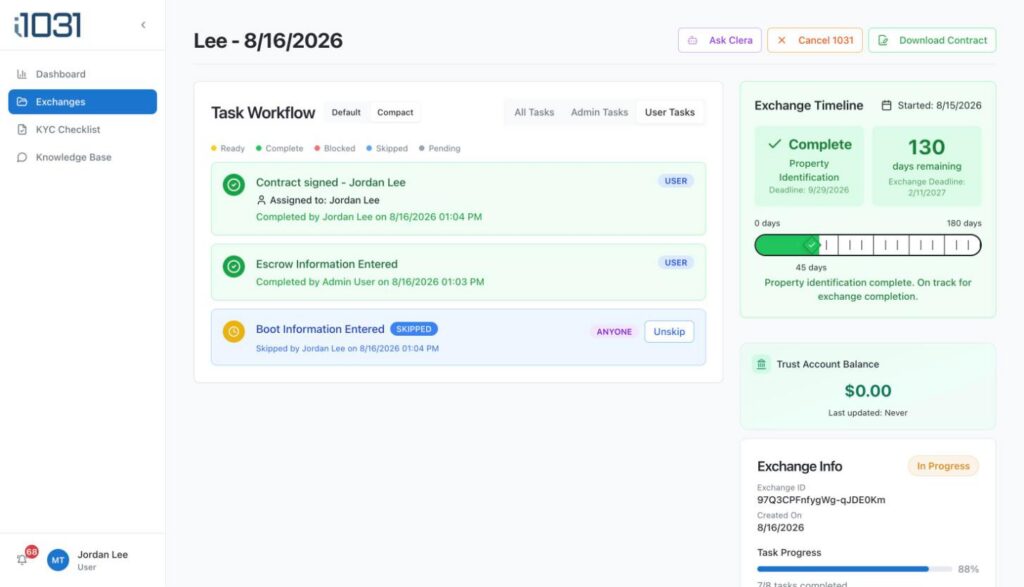Click the ANYONE badge
The width and height of the screenshot is (1024, 587).
click(x=614, y=332)
